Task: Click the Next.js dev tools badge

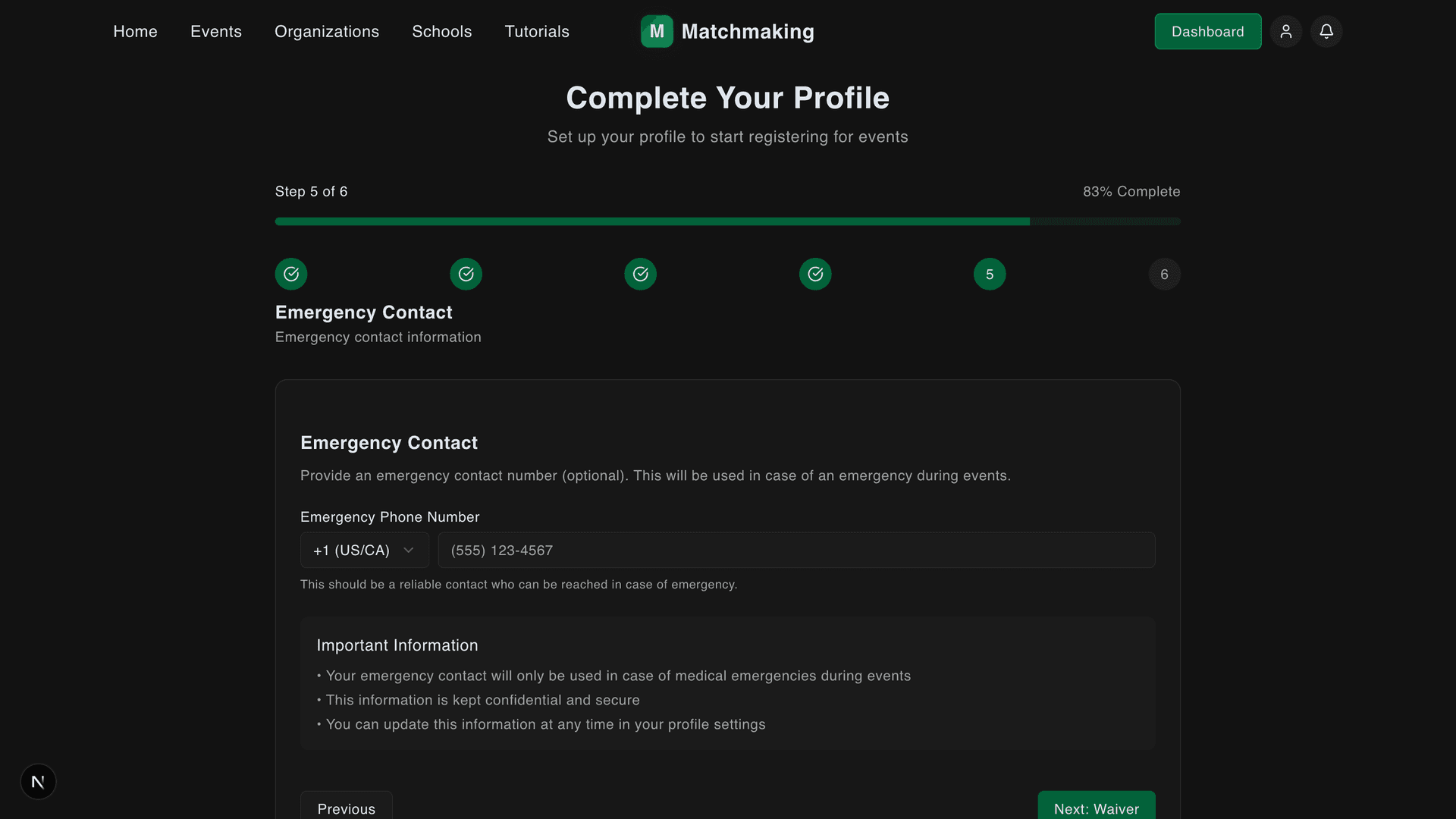Action: pos(38,781)
